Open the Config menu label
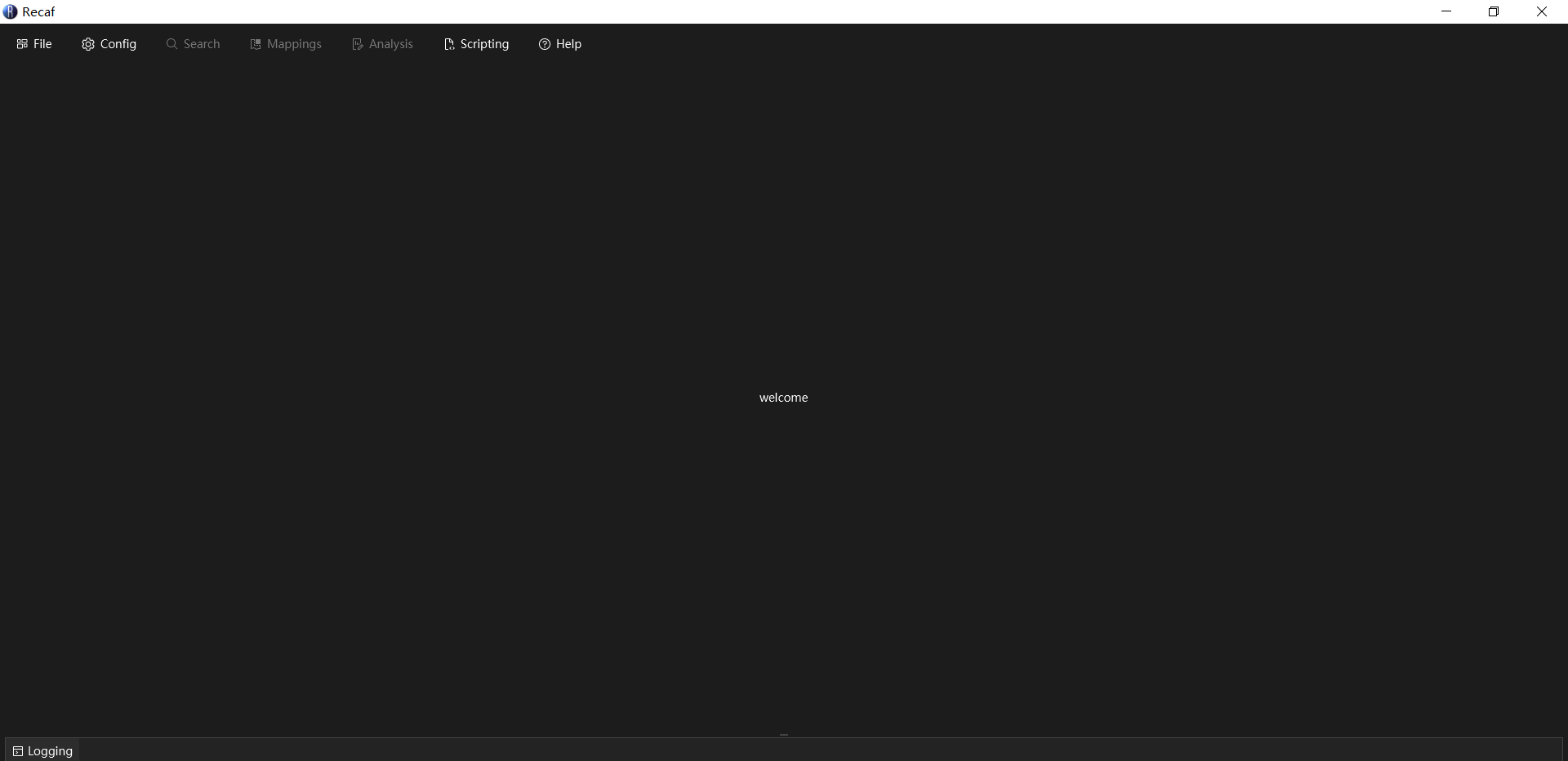This screenshot has width=1568, height=761. pyautogui.click(x=118, y=44)
